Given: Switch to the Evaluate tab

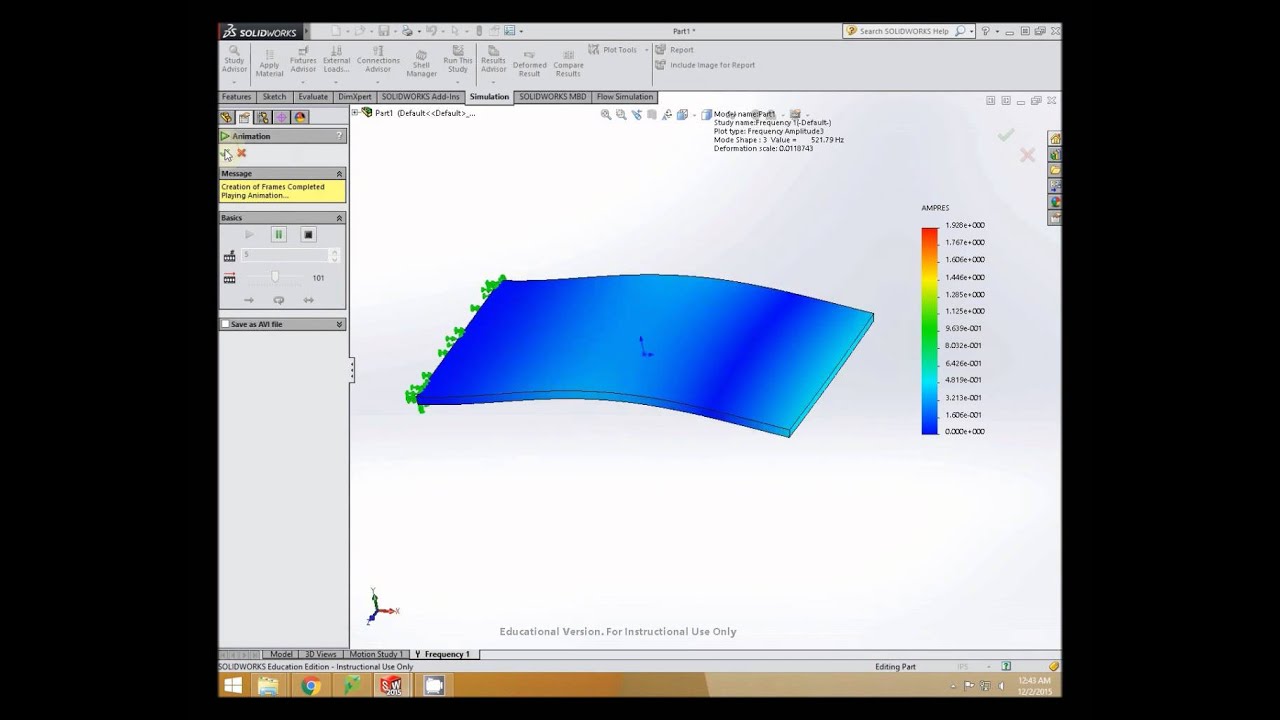Looking at the screenshot, I should click(313, 97).
